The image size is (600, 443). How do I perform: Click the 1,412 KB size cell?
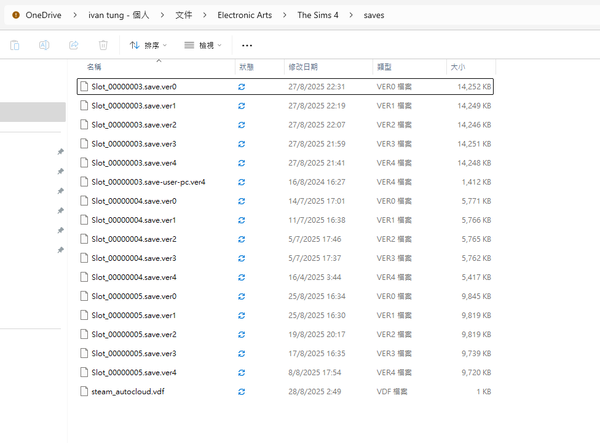476,182
